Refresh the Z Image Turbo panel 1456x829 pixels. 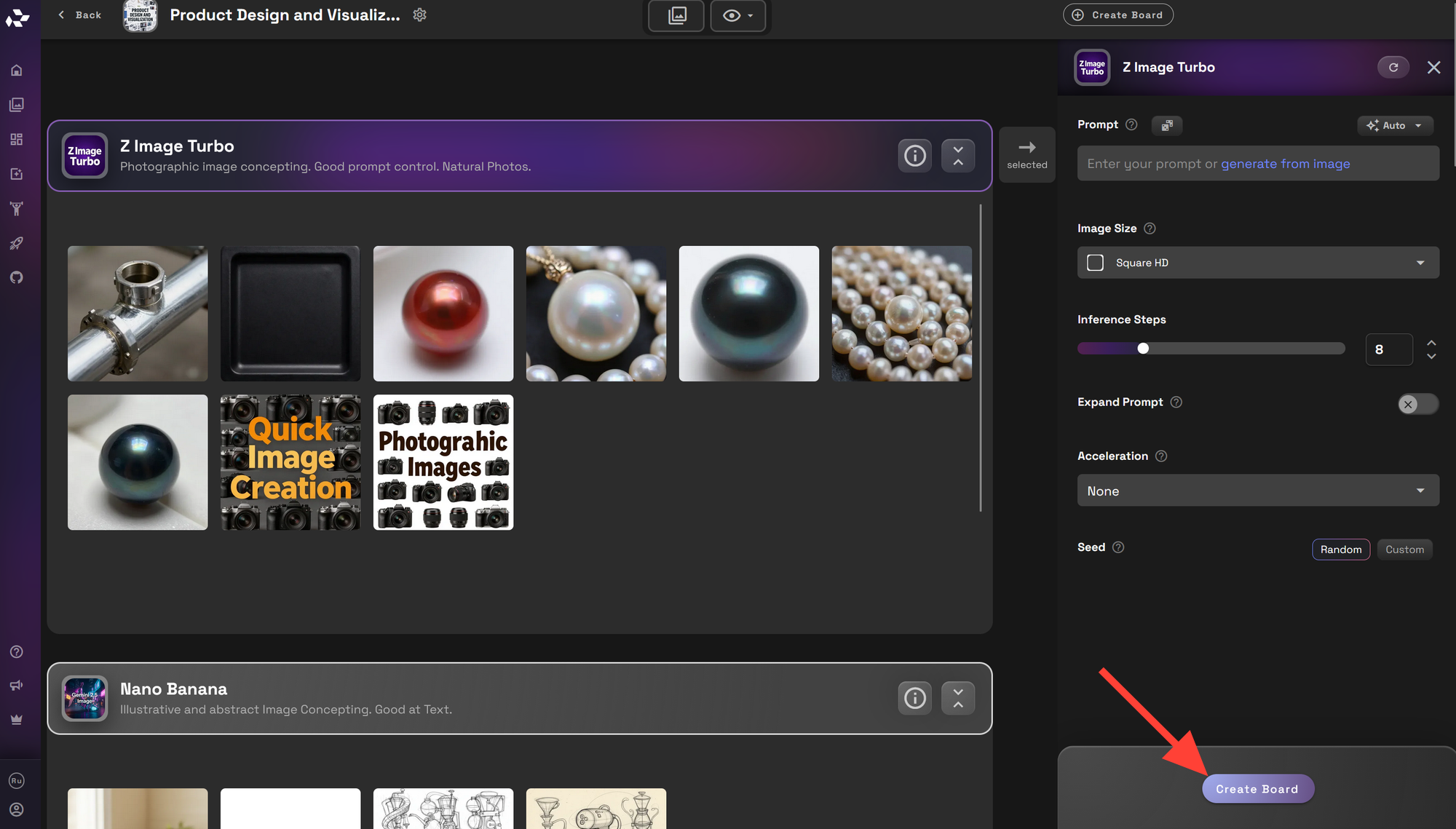(x=1393, y=67)
